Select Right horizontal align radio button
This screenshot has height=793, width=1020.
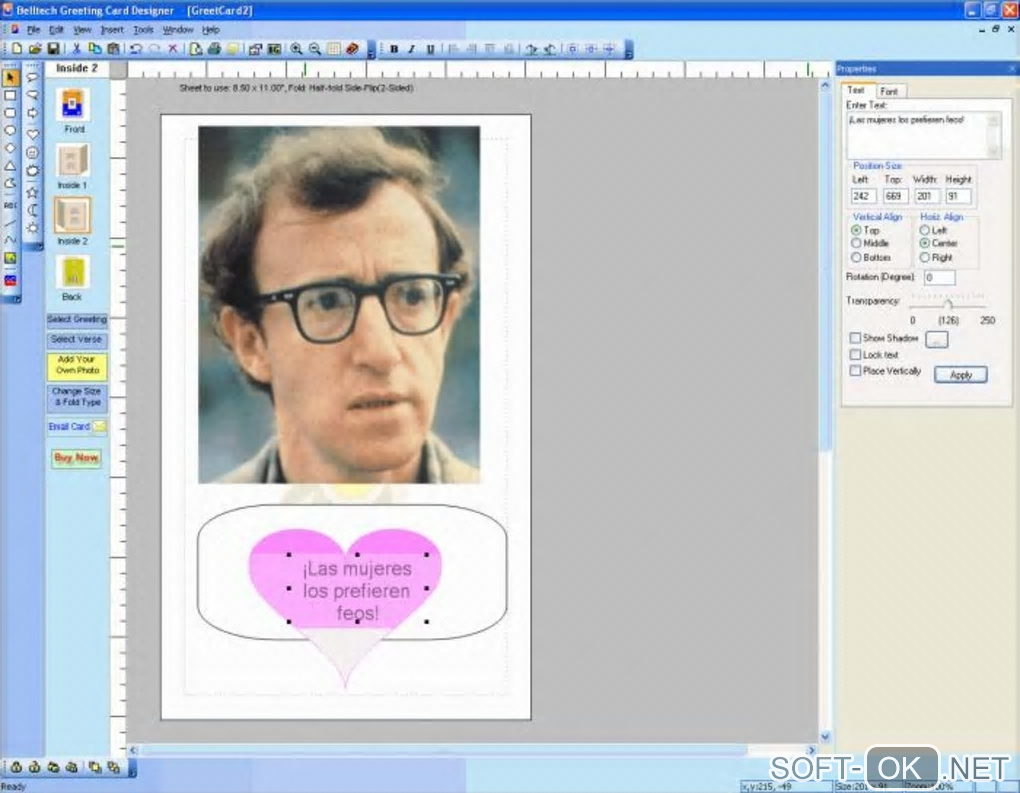(924, 258)
